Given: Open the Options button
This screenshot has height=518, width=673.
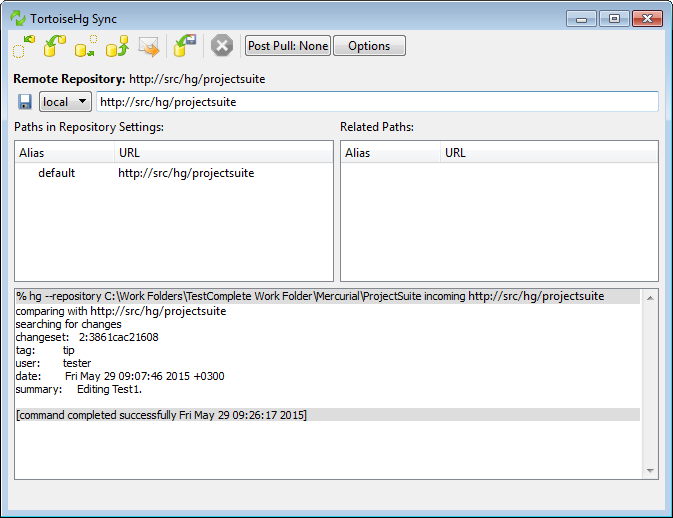Looking at the screenshot, I should [369, 46].
